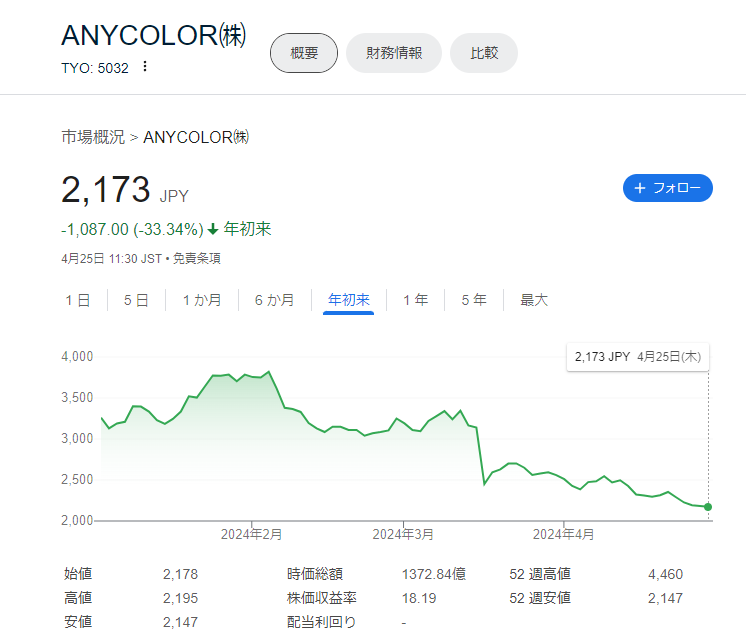Click the 高値 value 2,195
This screenshot has width=746, height=643.
click(x=180, y=598)
